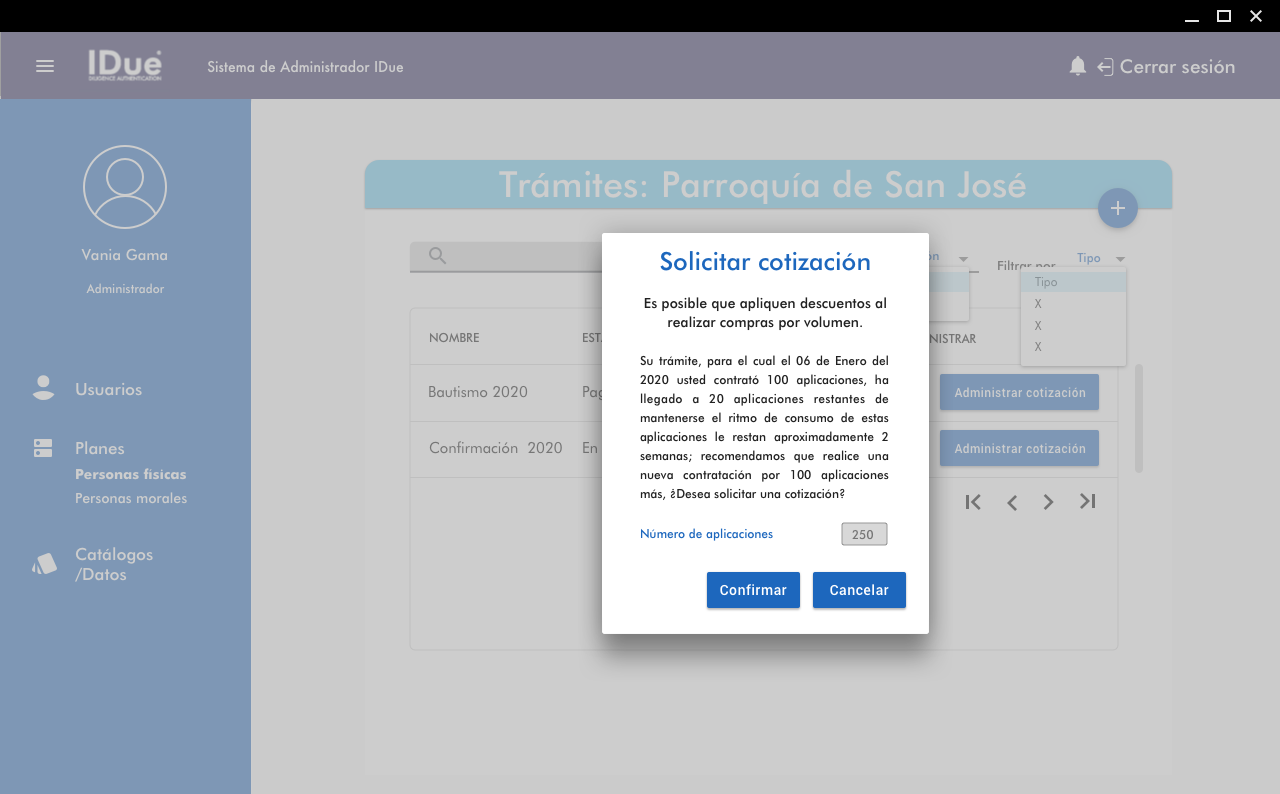Click the user profile avatar

click(x=125, y=187)
